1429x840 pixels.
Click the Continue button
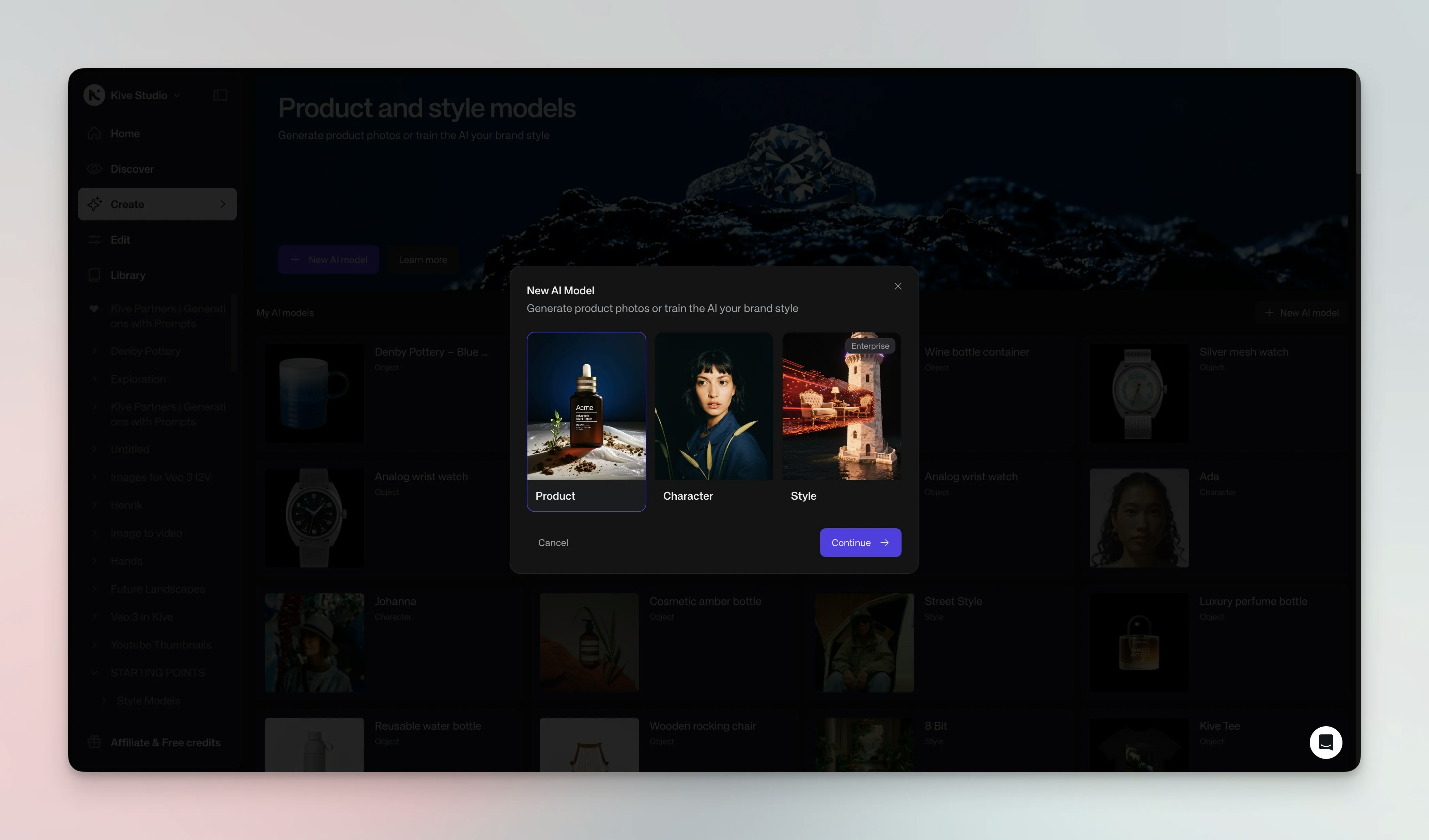tap(860, 542)
